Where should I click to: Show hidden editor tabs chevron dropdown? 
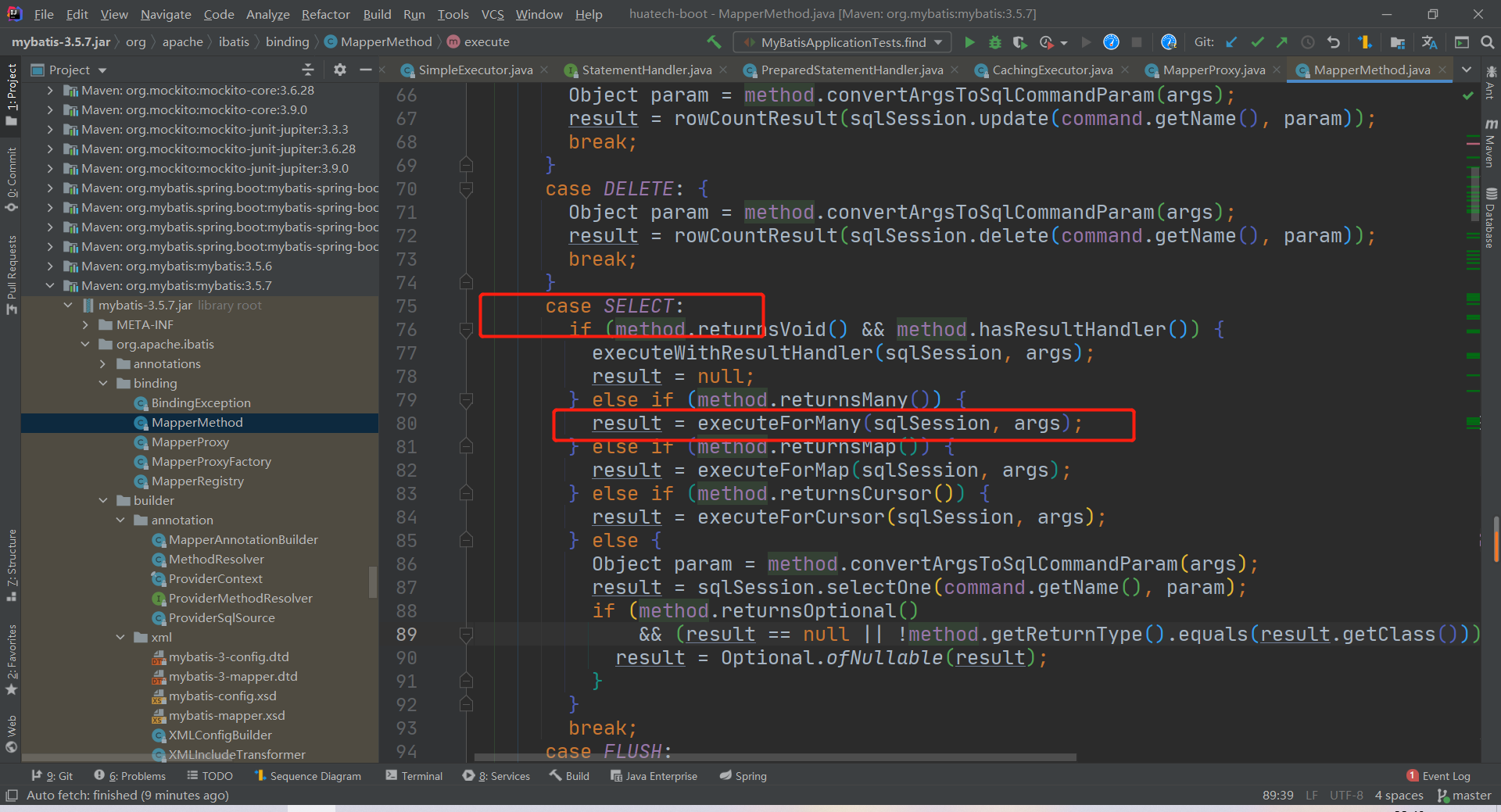pyautogui.click(x=1467, y=70)
